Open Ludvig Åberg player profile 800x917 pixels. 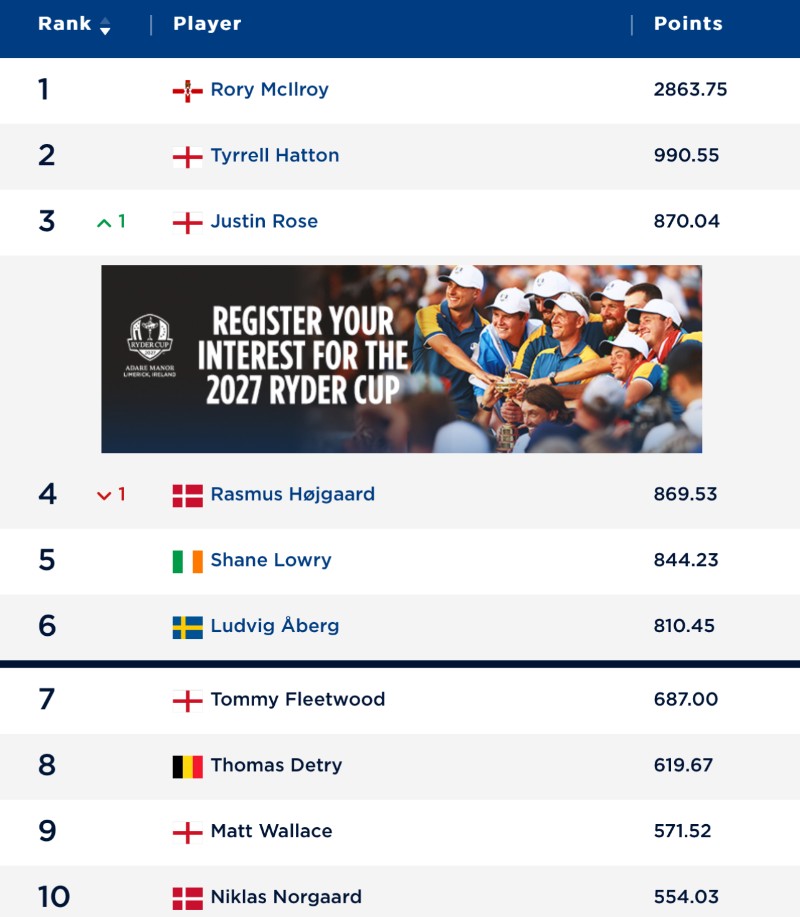pos(275,625)
